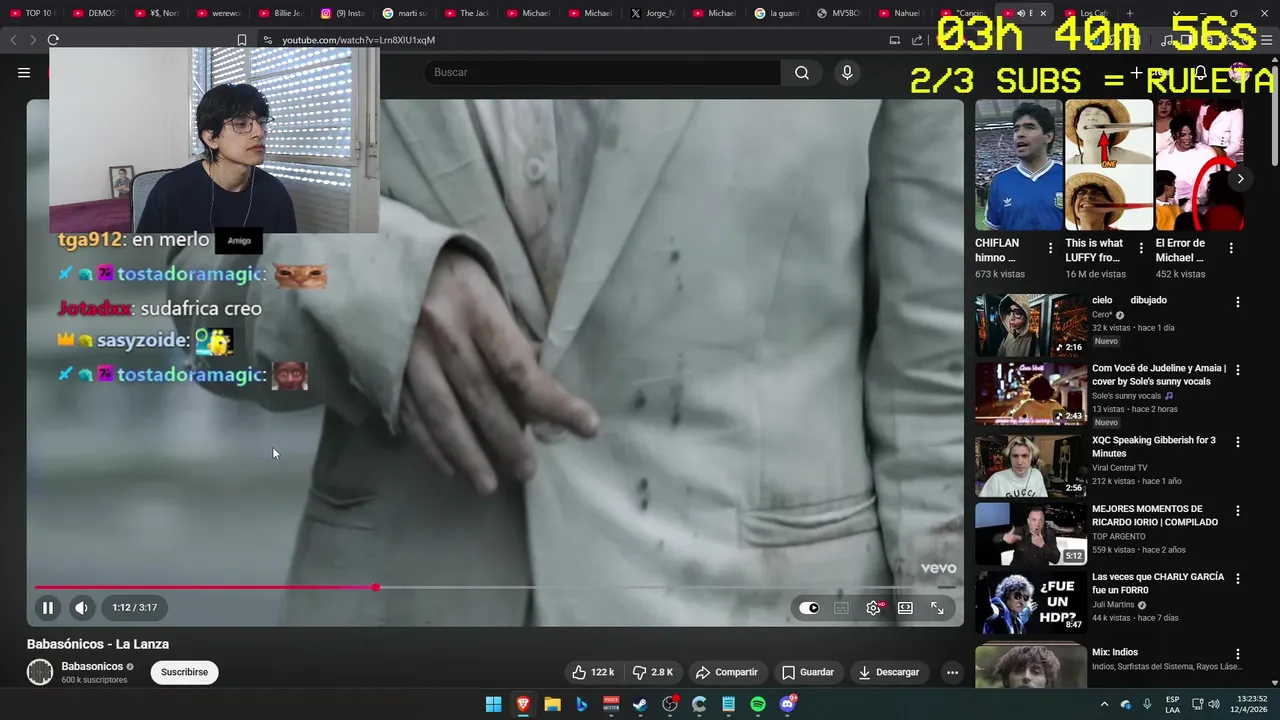Open Discord from the taskbar
This screenshot has height=720, width=1280.
click(787, 704)
